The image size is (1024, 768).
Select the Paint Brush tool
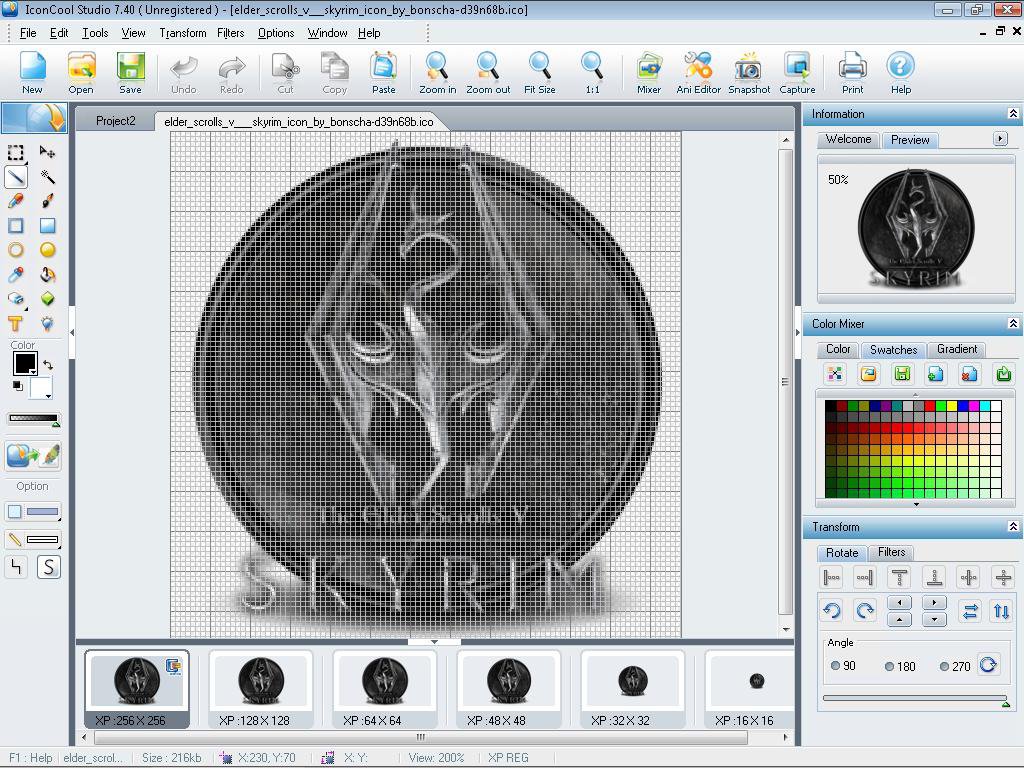tap(46, 201)
